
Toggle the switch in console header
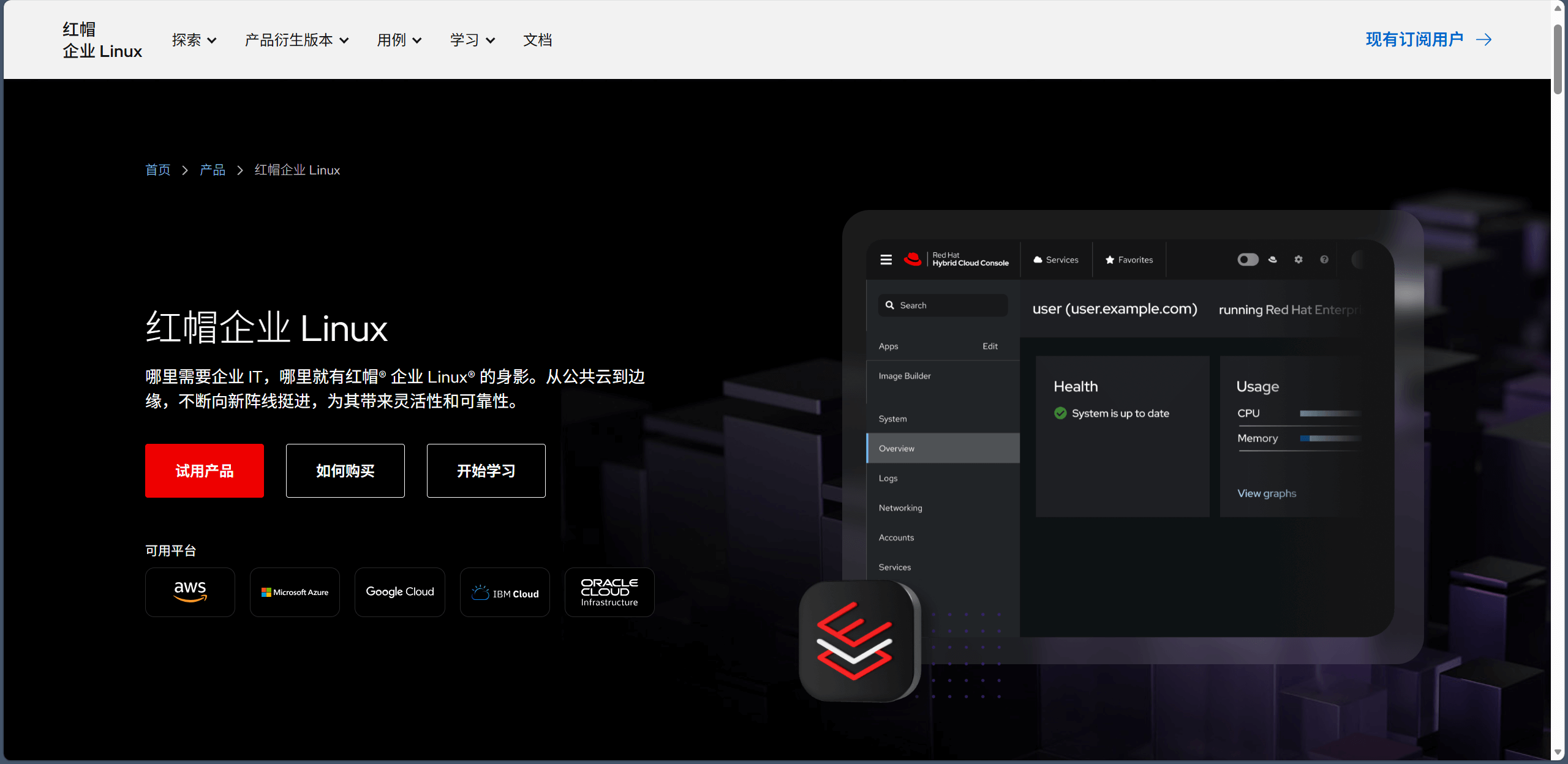click(1248, 260)
